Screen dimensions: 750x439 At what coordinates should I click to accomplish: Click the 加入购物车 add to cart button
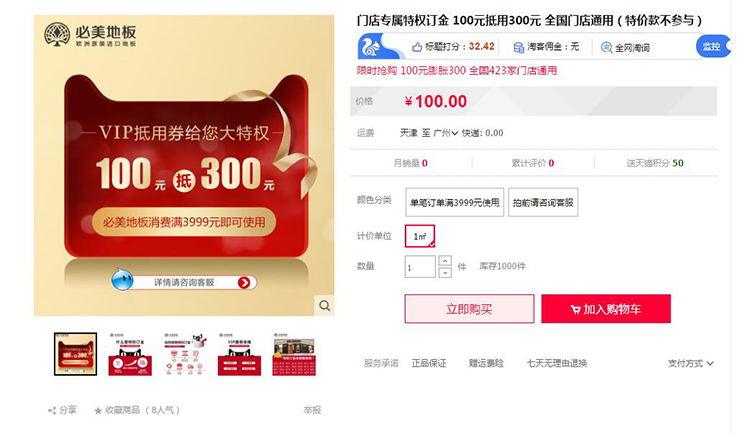point(606,309)
